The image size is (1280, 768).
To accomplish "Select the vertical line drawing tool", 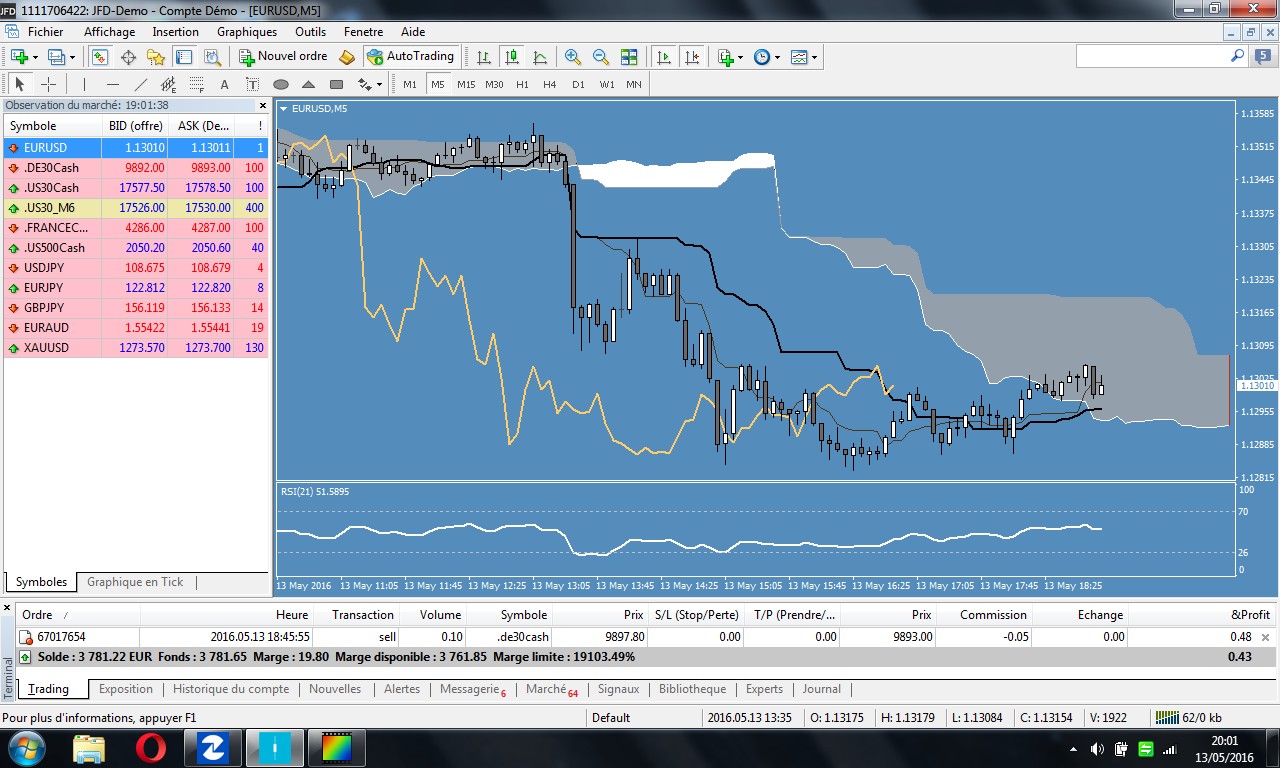I will pyautogui.click(x=84, y=85).
